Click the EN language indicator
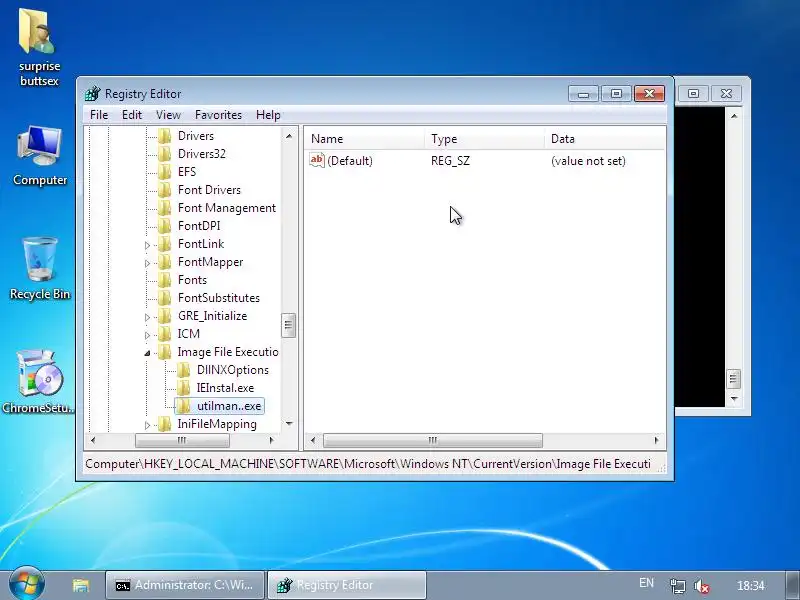The image size is (800, 600). click(x=646, y=583)
